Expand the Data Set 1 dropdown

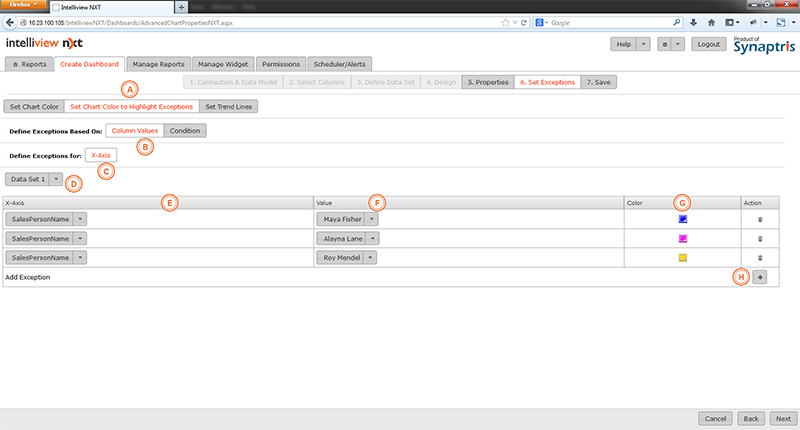pos(56,179)
